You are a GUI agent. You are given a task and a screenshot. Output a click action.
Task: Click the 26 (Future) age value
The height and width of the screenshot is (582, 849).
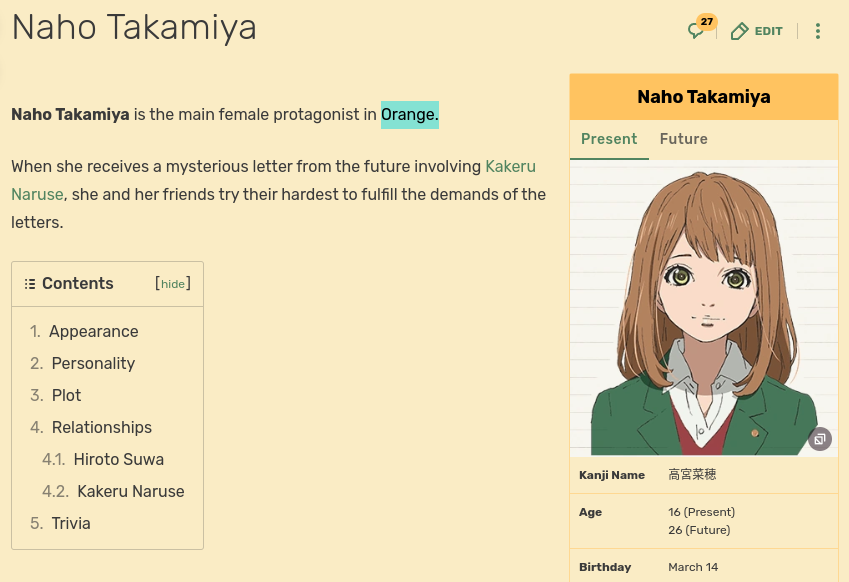[699, 529]
